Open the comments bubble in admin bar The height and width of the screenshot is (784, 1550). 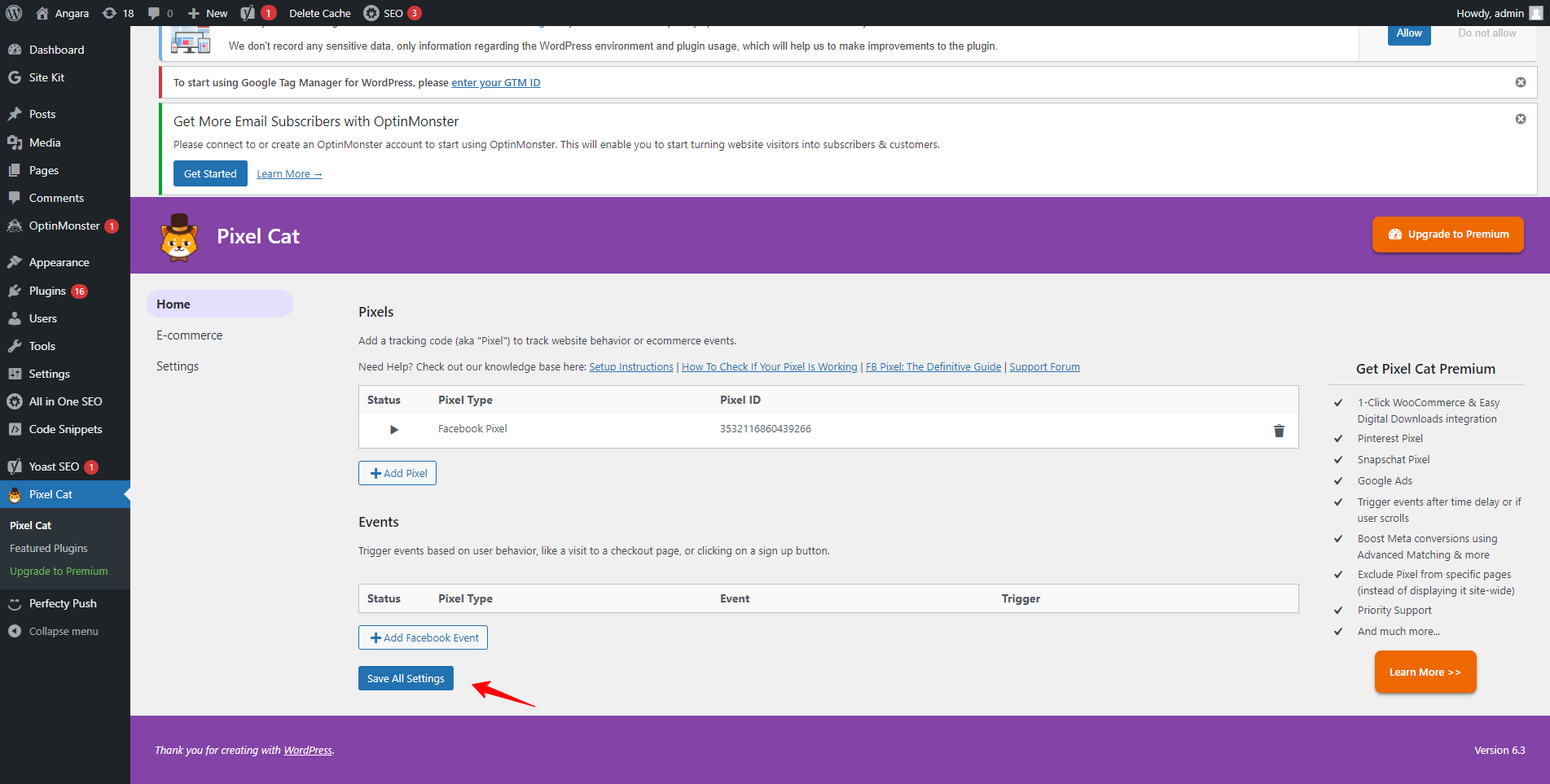click(x=160, y=13)
